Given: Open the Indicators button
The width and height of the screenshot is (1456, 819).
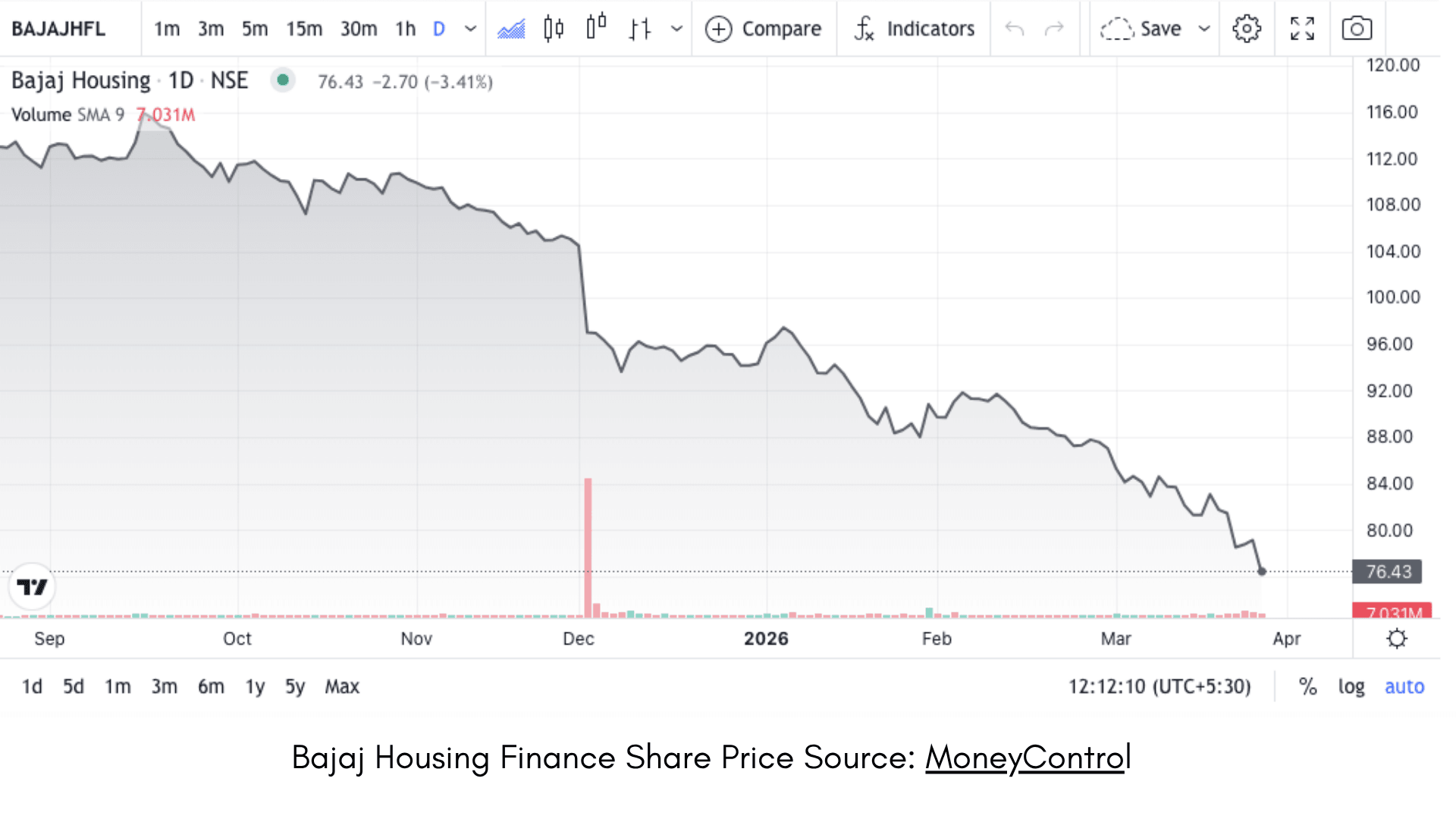Looking at the screenshot, I should point(915,29).
